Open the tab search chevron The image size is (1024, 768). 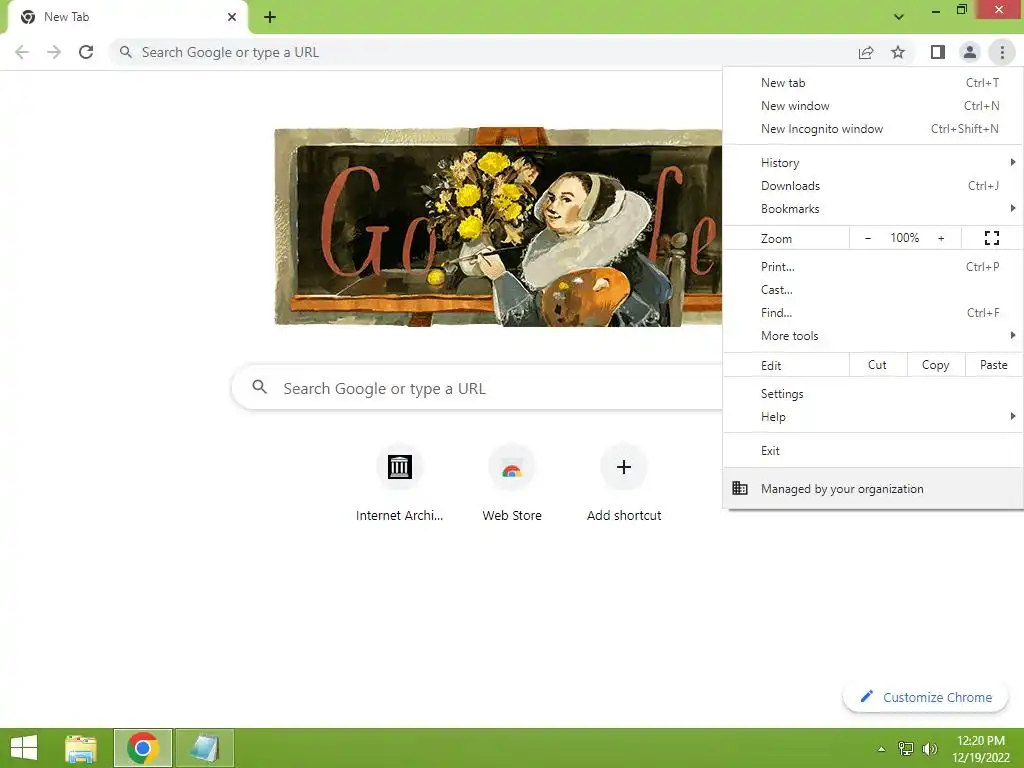pos(899,17)
